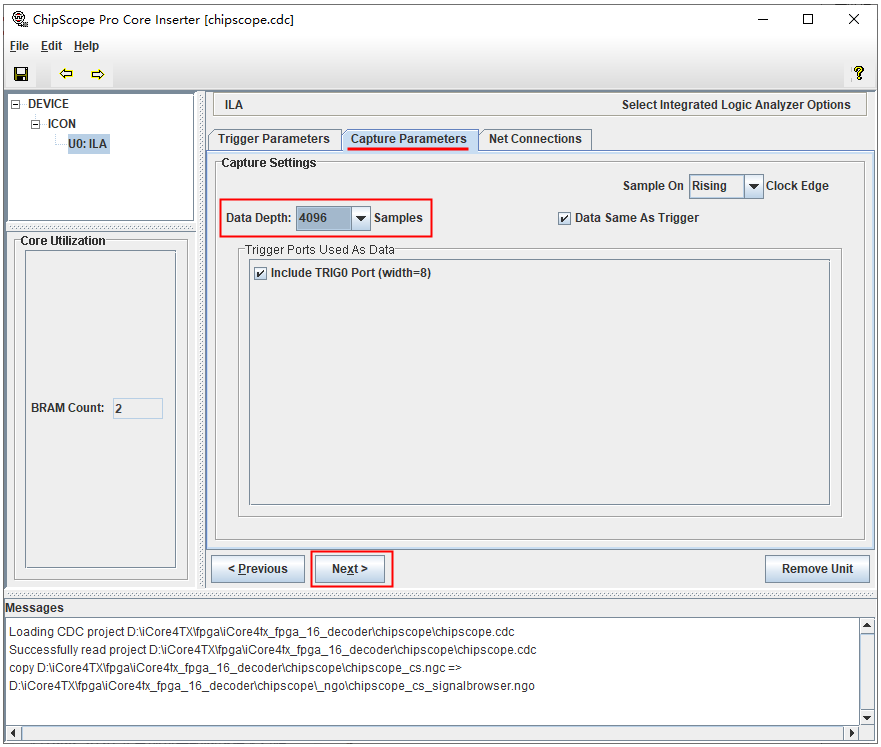Select the U0: ILA tree item
The height and width of the screenshot is (747, 881).
(x=87, y=144)
